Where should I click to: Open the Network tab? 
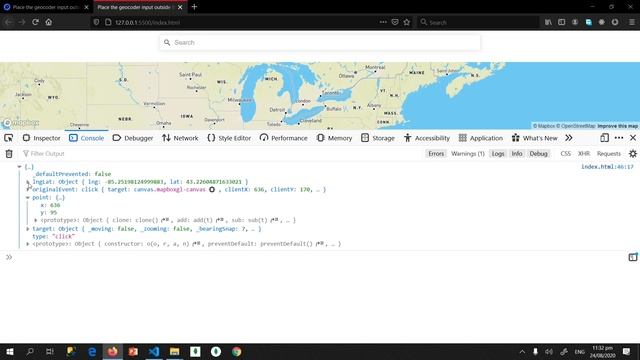[180, 138]
